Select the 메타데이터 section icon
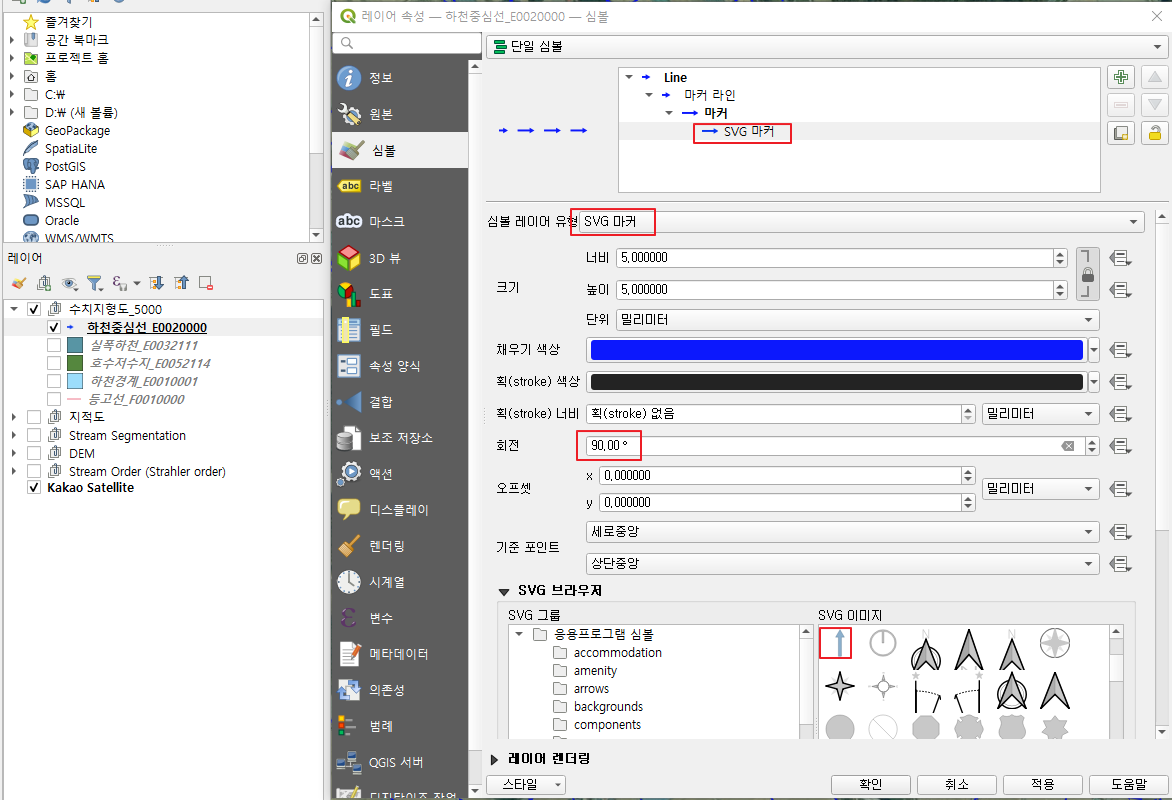This screenshot has width=1172, height=800. (399, 654)
